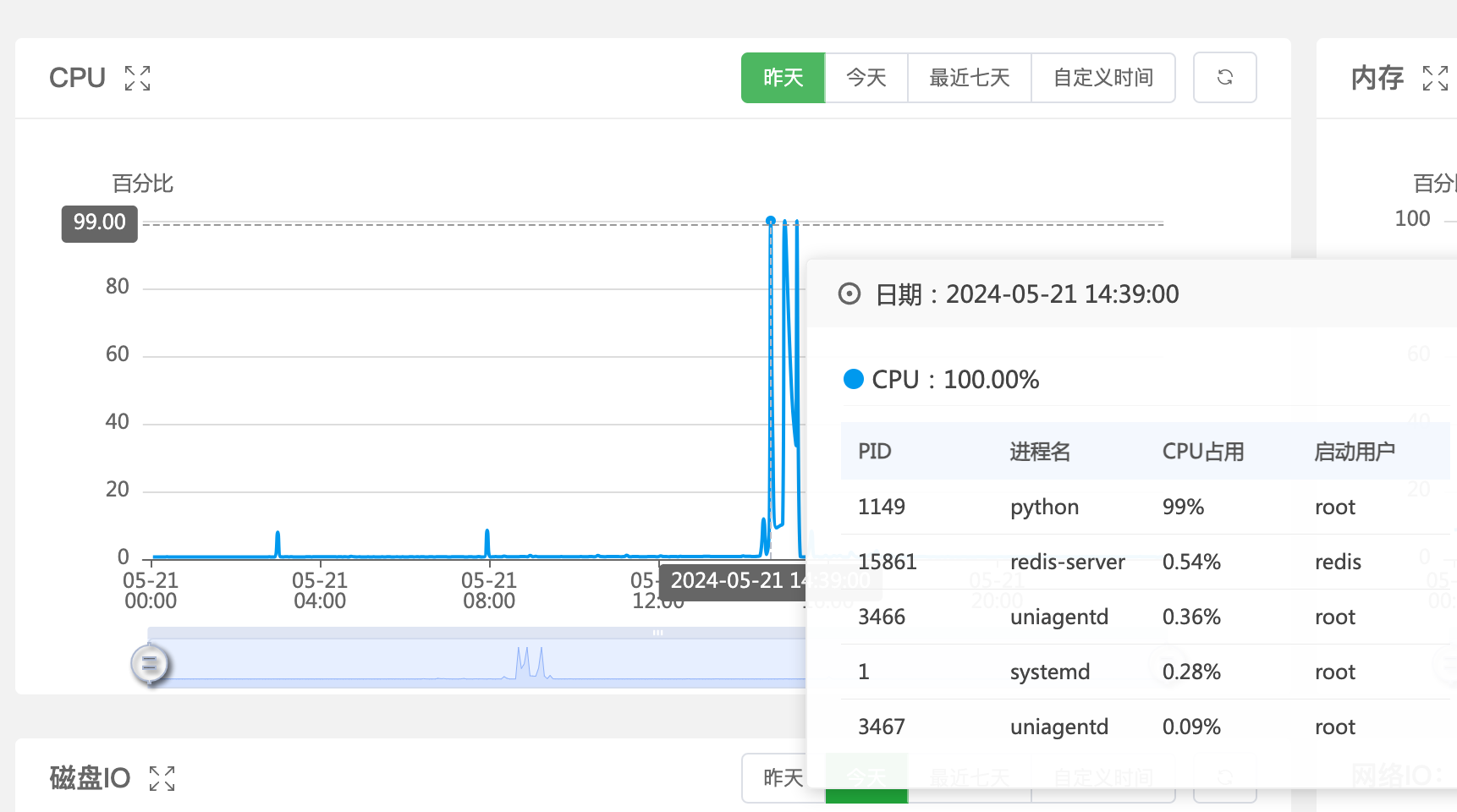This screenshot has height=812, width=1457.
Task: Click the CPU panel title
Action: (x=77, y=78)
